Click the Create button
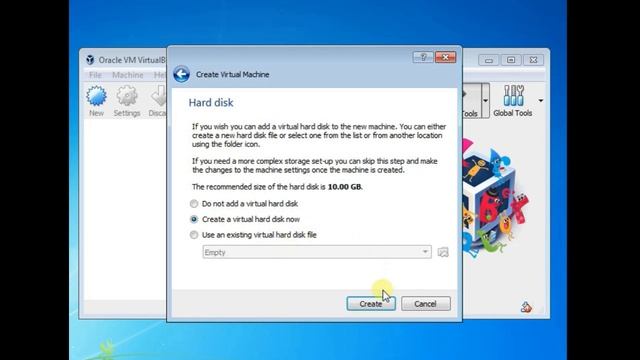 click(371, 304)
